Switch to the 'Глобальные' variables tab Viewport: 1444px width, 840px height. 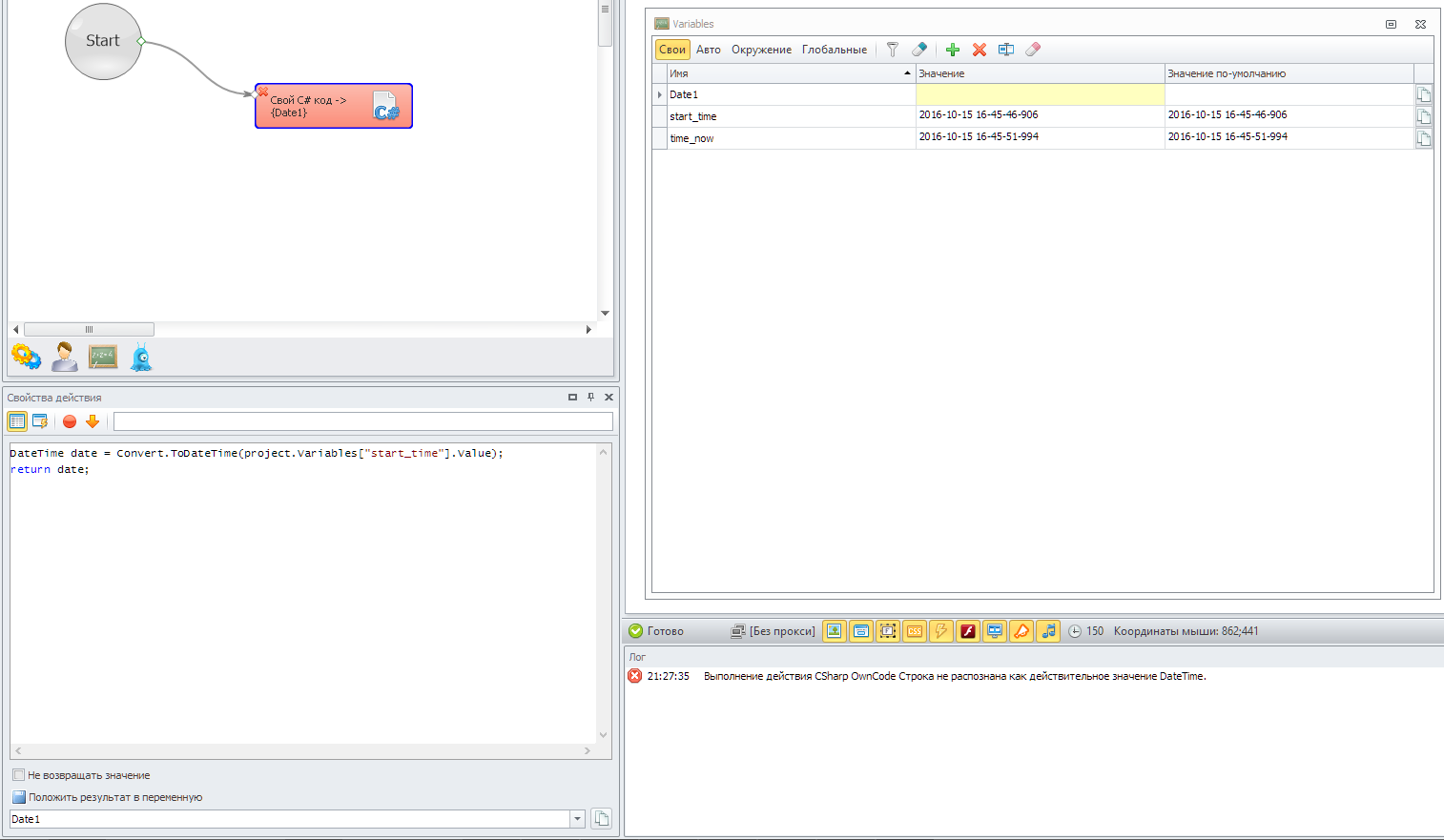[834, 50]
